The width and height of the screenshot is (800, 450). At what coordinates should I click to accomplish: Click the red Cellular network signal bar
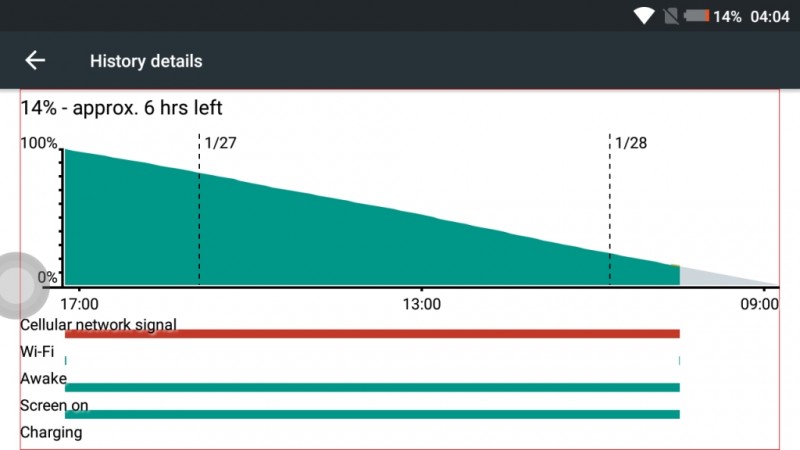pos(372,334)
